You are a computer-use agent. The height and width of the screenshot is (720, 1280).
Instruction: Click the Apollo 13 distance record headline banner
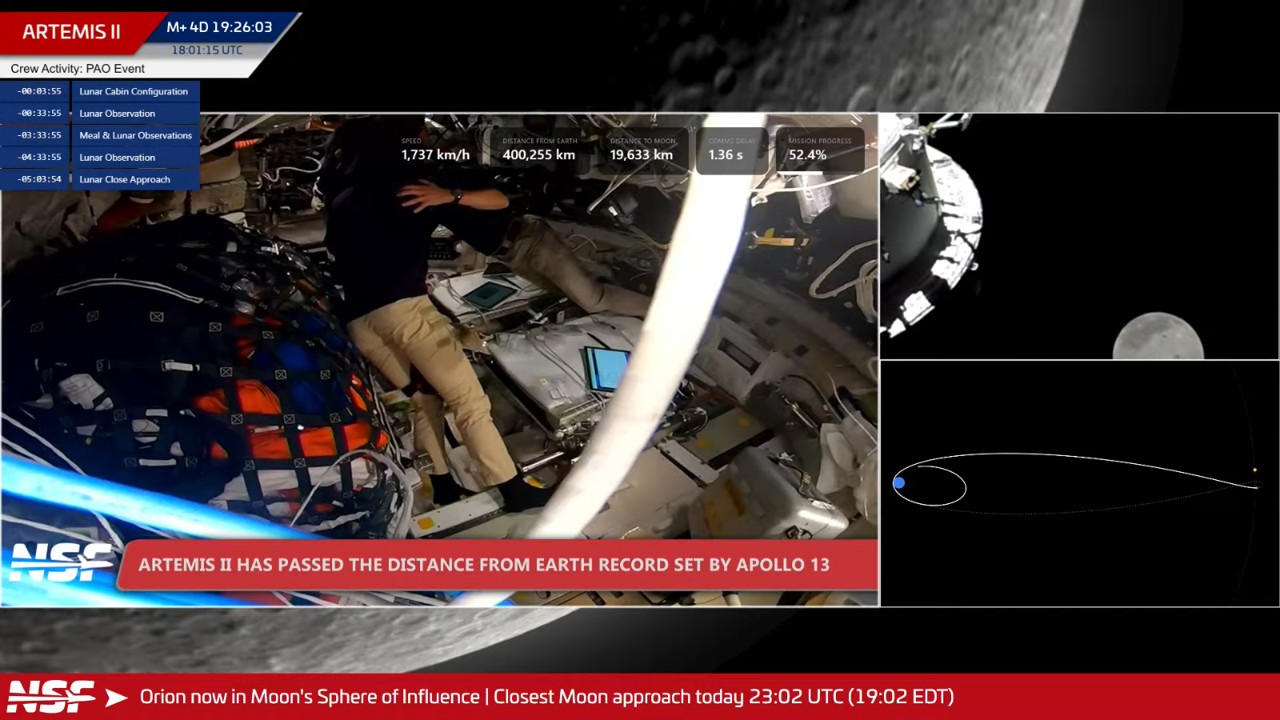(x=484, y=565)
